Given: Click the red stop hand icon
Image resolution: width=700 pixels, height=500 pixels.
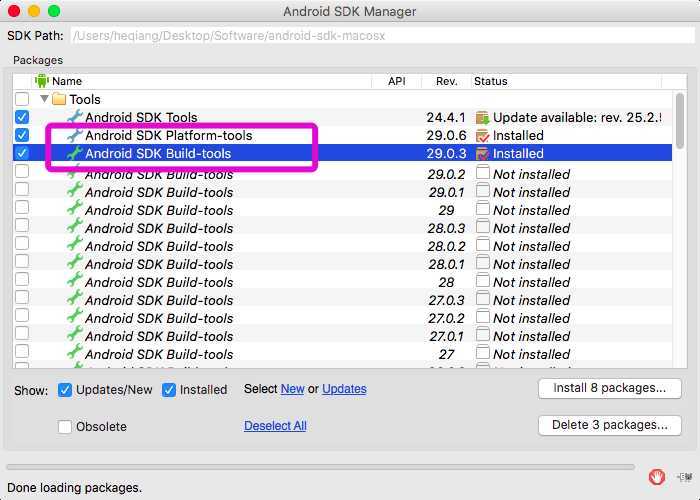Looking at the screenshot, I should pos(657,477).
